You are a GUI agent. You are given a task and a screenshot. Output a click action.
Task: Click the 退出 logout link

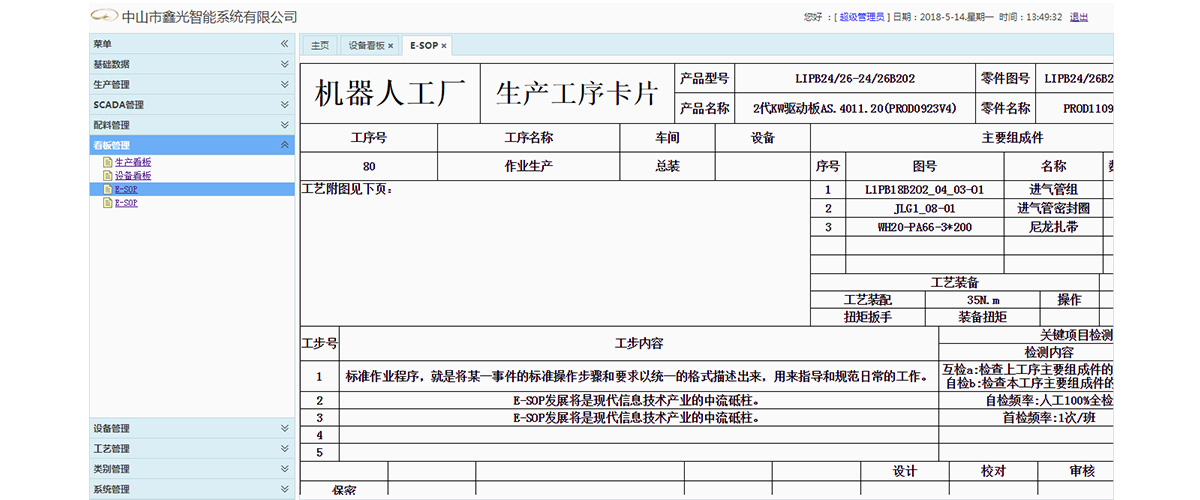[1079, 17]
